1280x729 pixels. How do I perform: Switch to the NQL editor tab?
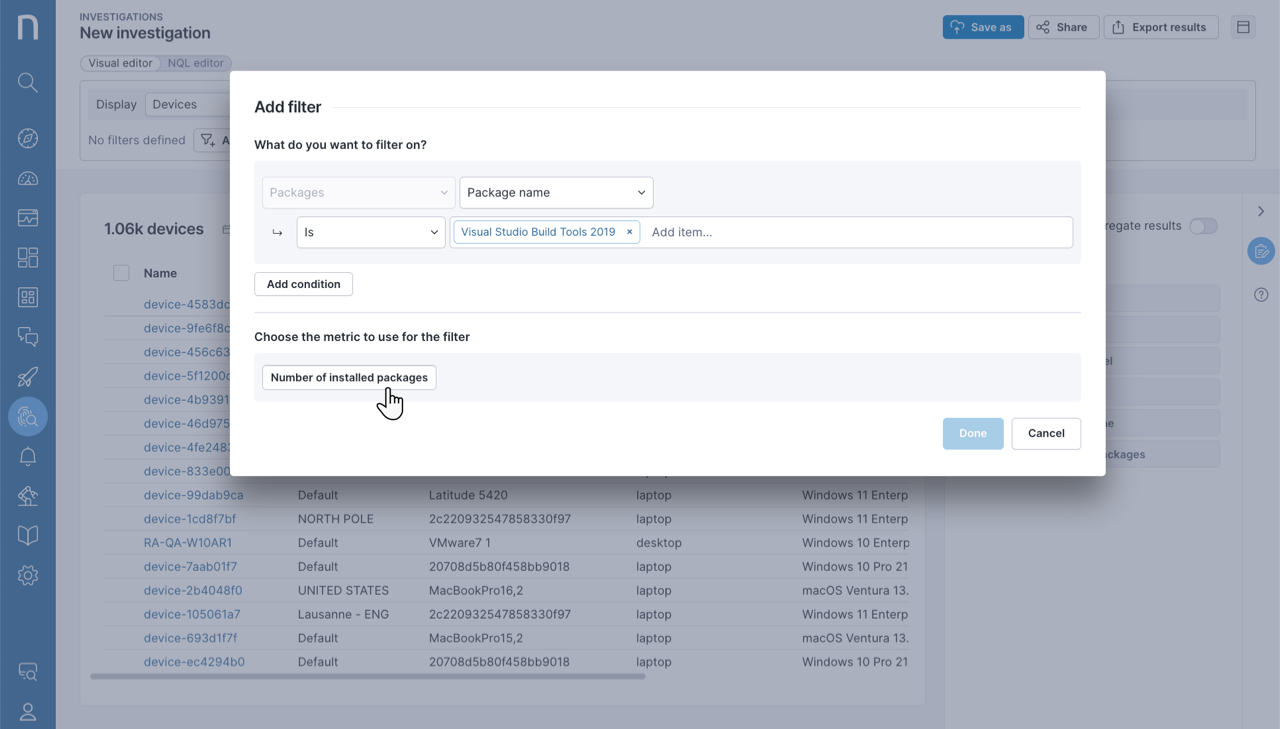click(195, 63)
